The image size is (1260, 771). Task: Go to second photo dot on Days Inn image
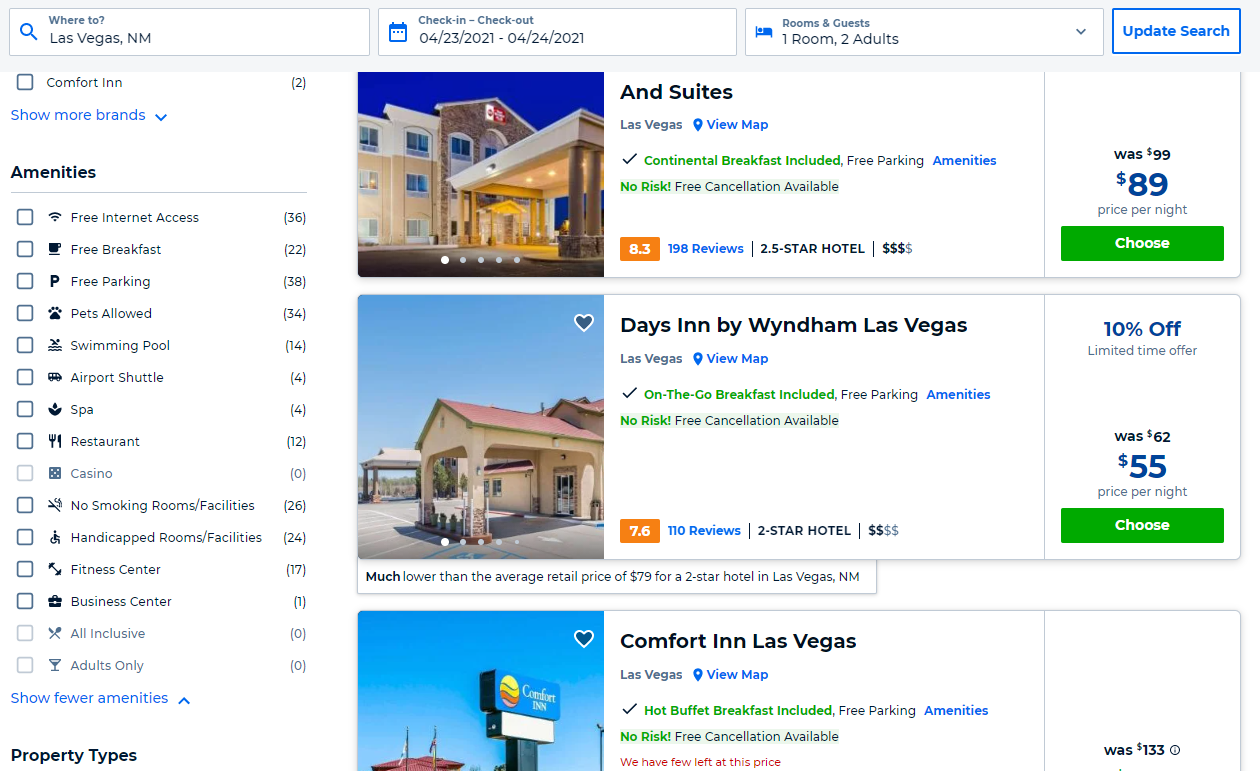click(x=463, y=542)
